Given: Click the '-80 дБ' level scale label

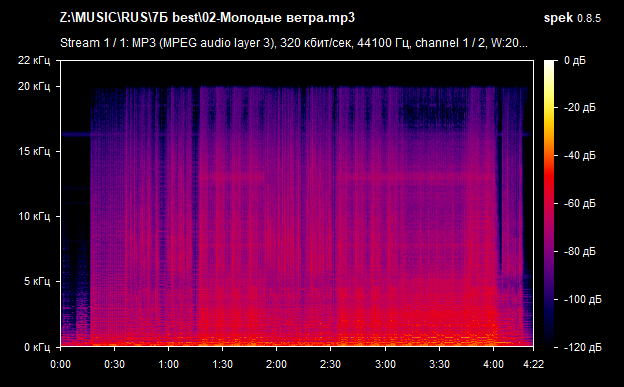Looking at the screenshot, I should click(580, 252).
